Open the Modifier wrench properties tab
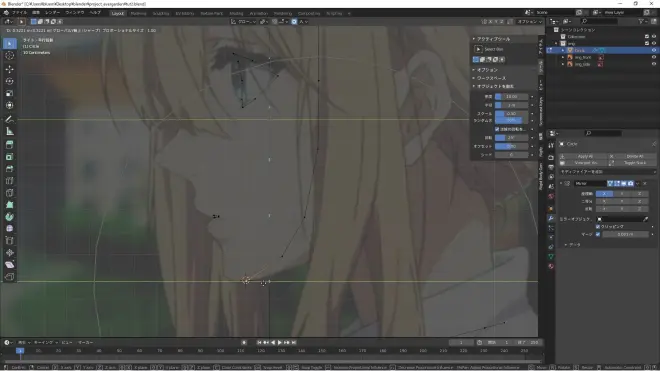The height and width of the screenshot is (371, 660). point(551,219)
